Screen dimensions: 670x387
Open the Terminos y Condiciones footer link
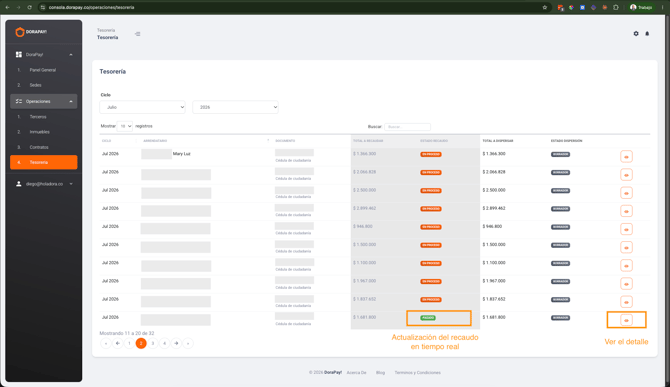click(x=417, y=372)
